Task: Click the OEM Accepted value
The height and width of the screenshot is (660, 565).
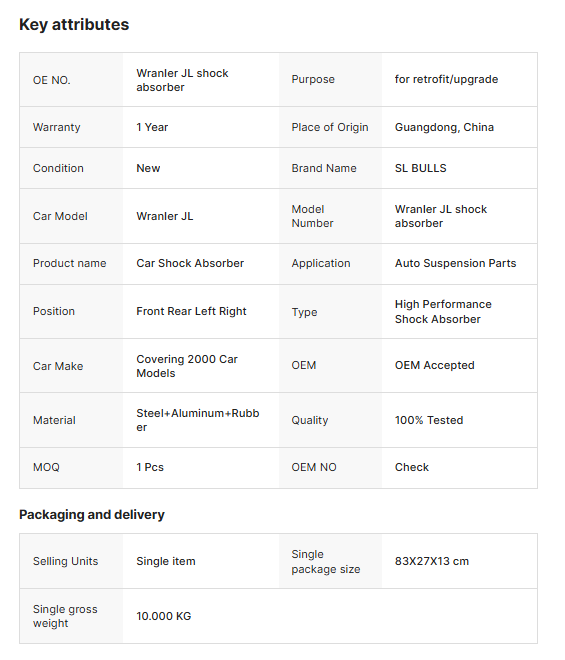Action: pyautogui.click(x=434, y=365)
